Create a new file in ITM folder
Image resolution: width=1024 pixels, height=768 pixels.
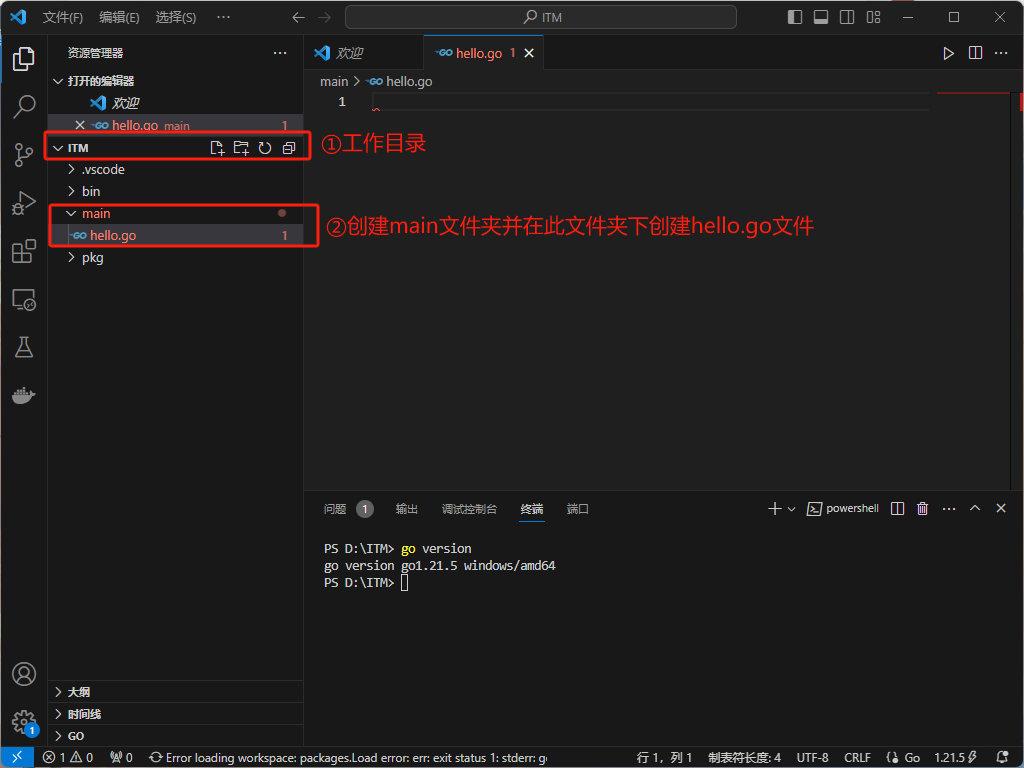217,148
